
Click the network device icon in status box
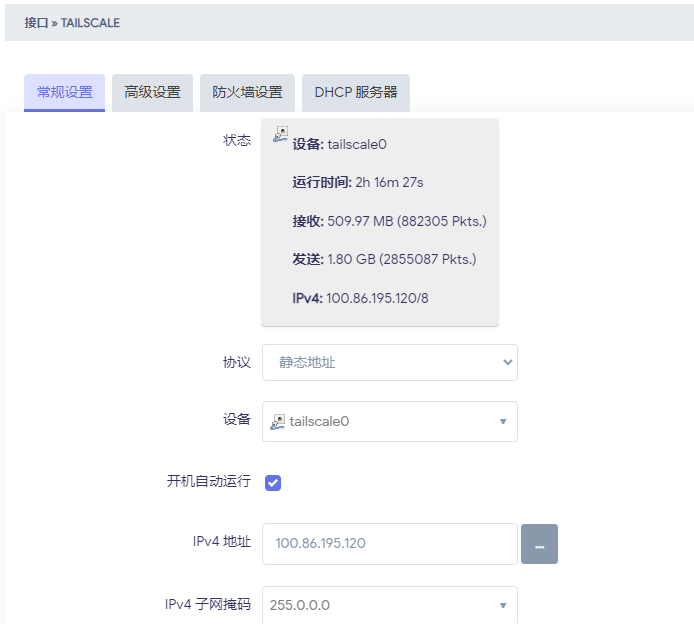point(281,135)
